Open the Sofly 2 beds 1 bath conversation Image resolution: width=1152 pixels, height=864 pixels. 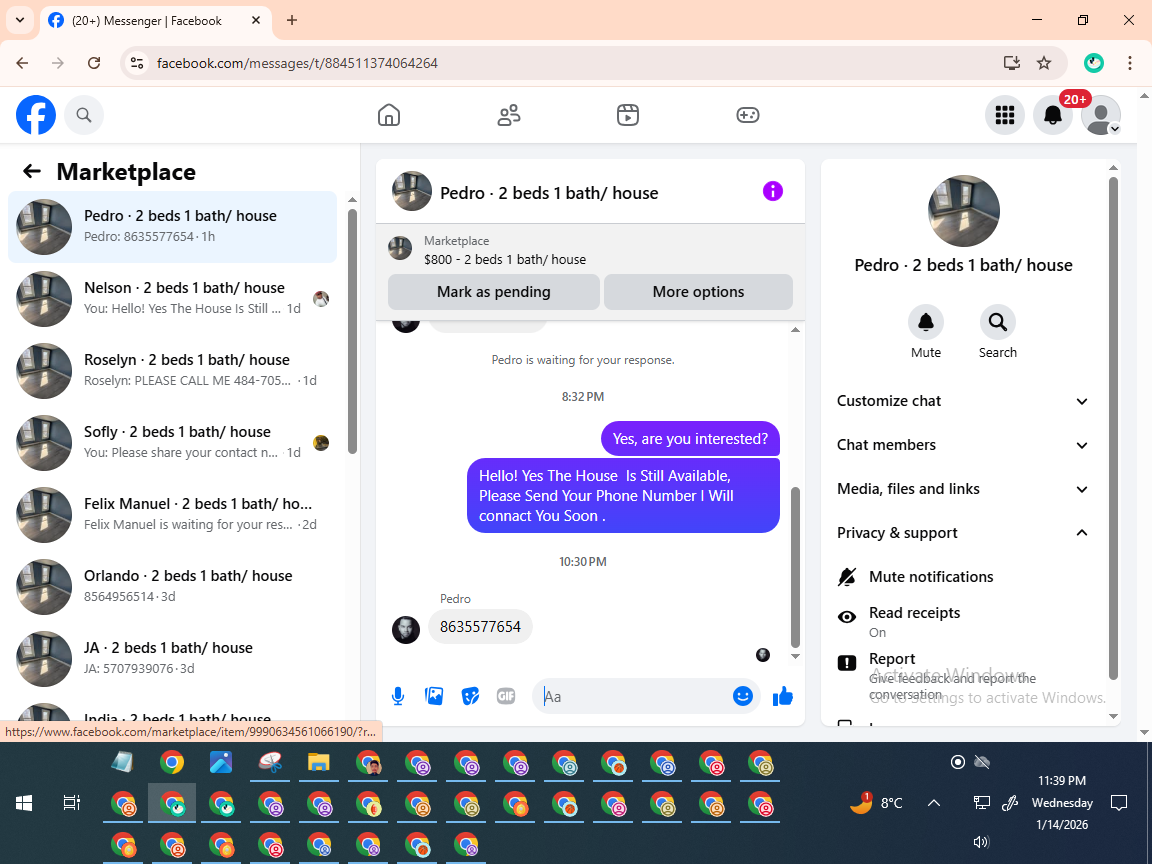coord(173,442)
